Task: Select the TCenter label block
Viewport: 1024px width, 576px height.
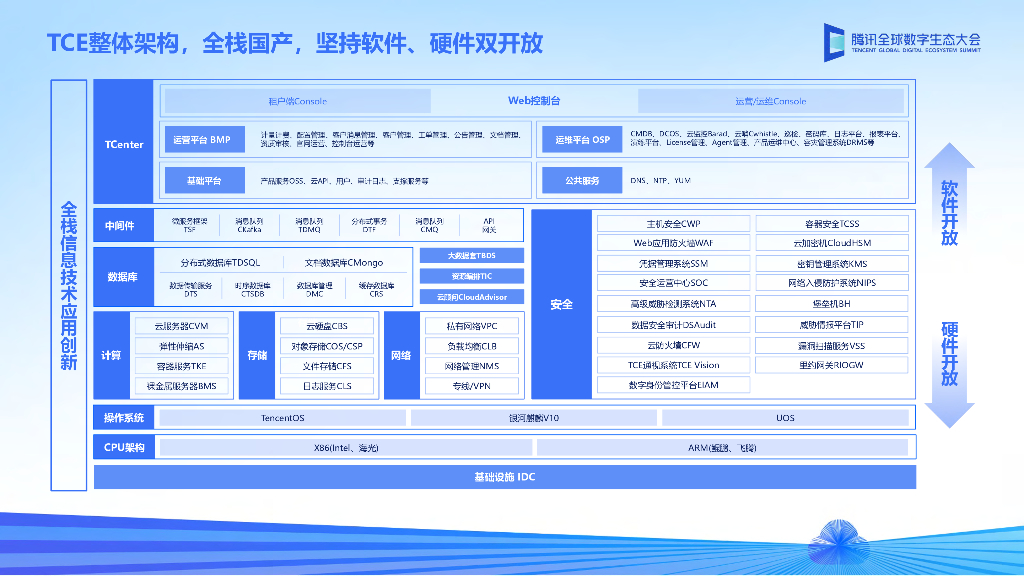Action: point(125,144)
